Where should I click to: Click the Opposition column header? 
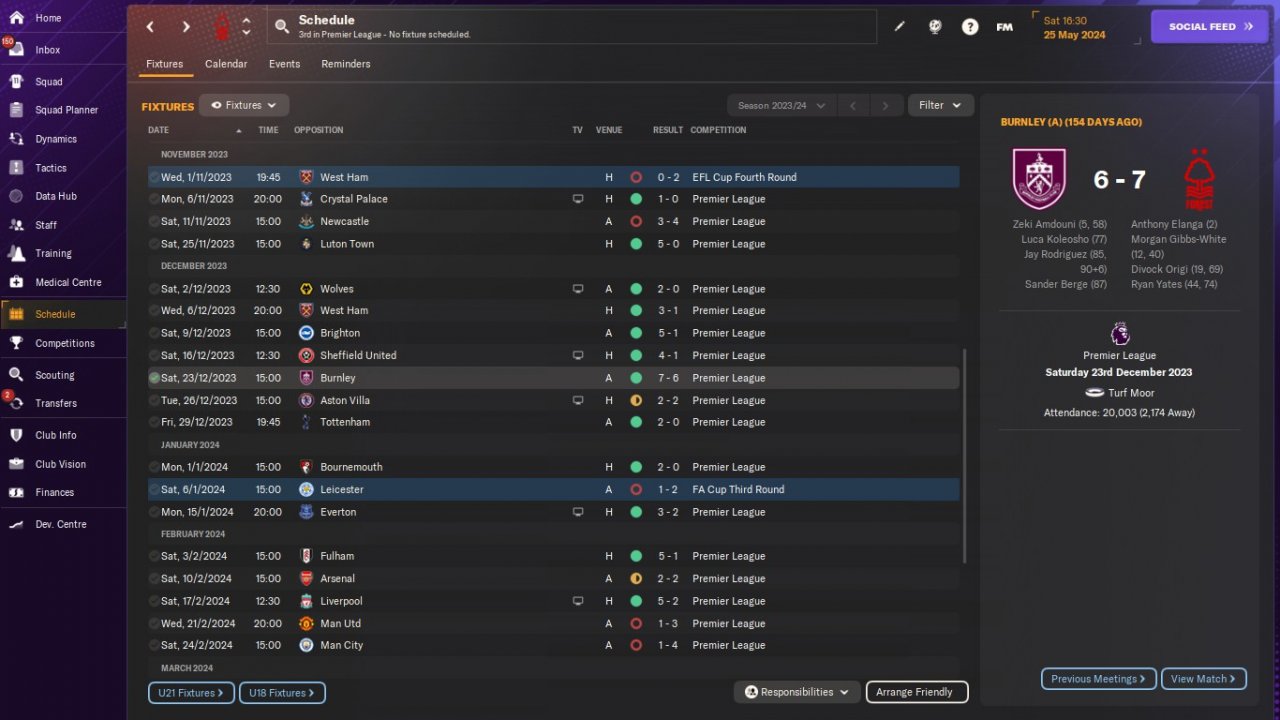pyautogui.click(x=318, y=130)
